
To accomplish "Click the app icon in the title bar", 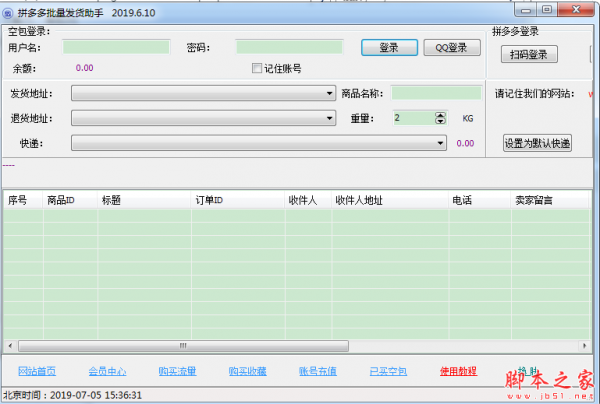I will (x=8, y=14).
